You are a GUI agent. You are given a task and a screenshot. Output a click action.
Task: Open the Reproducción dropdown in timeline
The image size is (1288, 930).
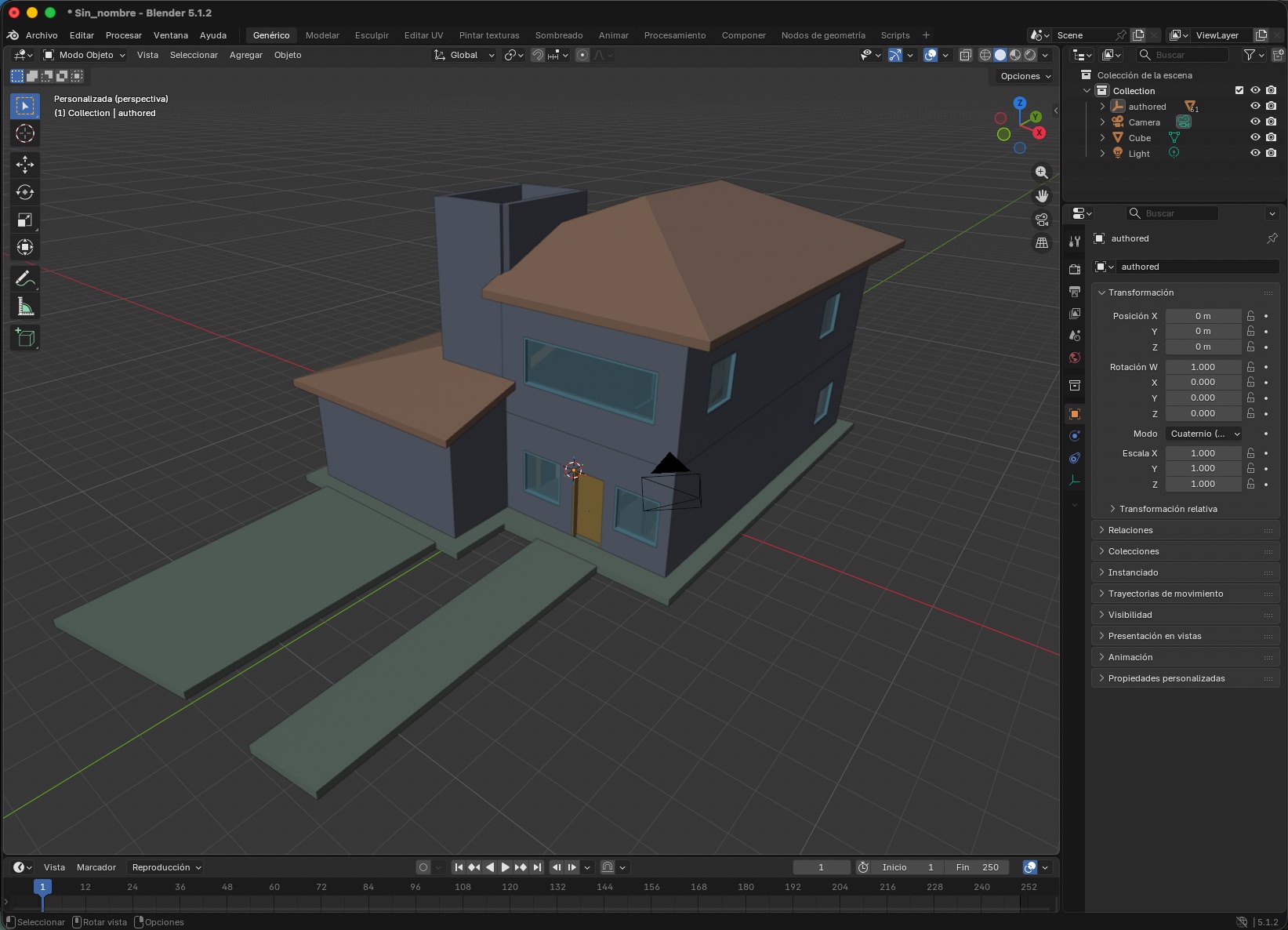click(167, 867)
